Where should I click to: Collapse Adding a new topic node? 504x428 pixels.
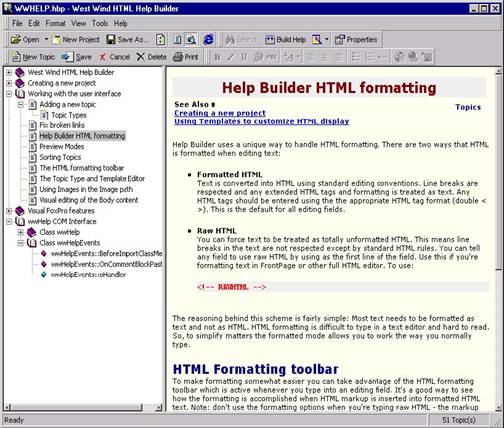[21, 105]
